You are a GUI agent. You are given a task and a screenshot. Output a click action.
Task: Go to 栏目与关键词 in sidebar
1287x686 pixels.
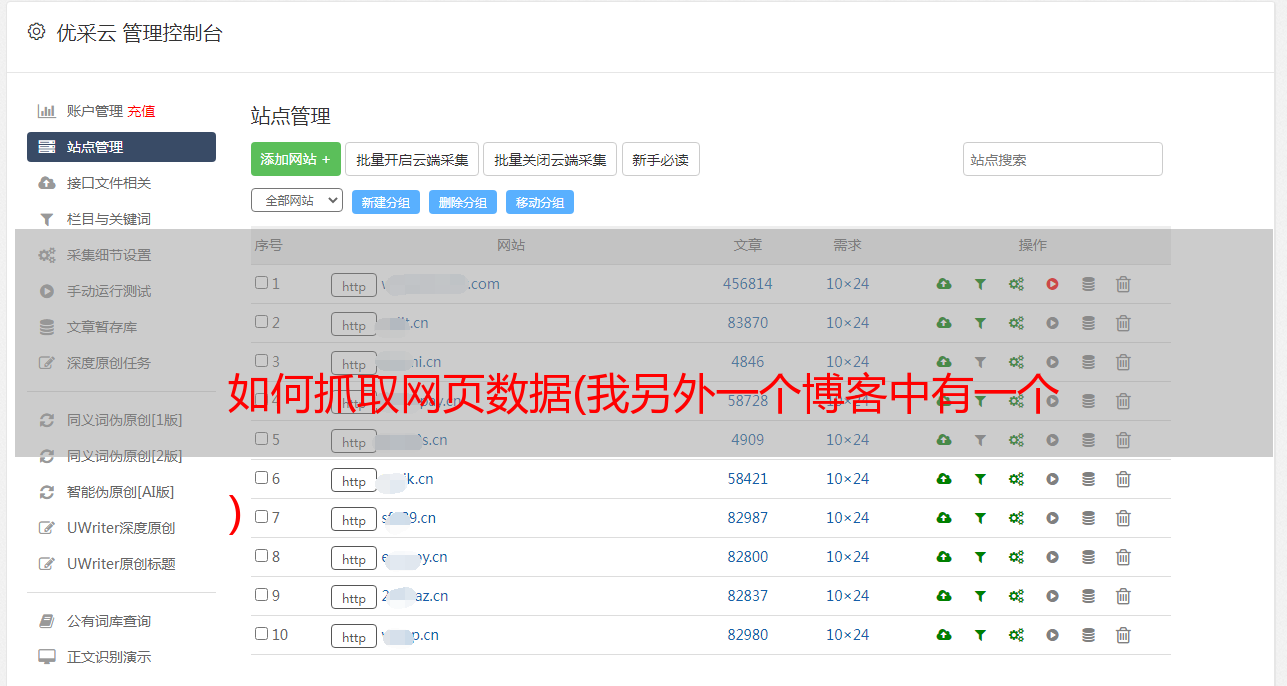coord(109,219)
